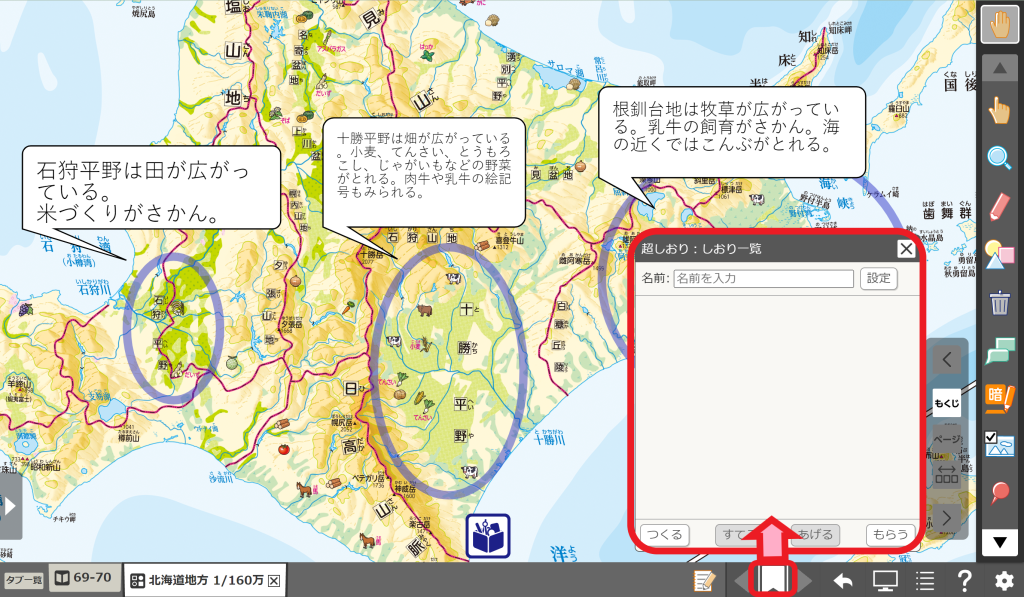Image resolution: width=1024 pixels, height=597 pixels.
Task: Open the display/monitor icon in bottom bar
Action: [x=886, y=580]
